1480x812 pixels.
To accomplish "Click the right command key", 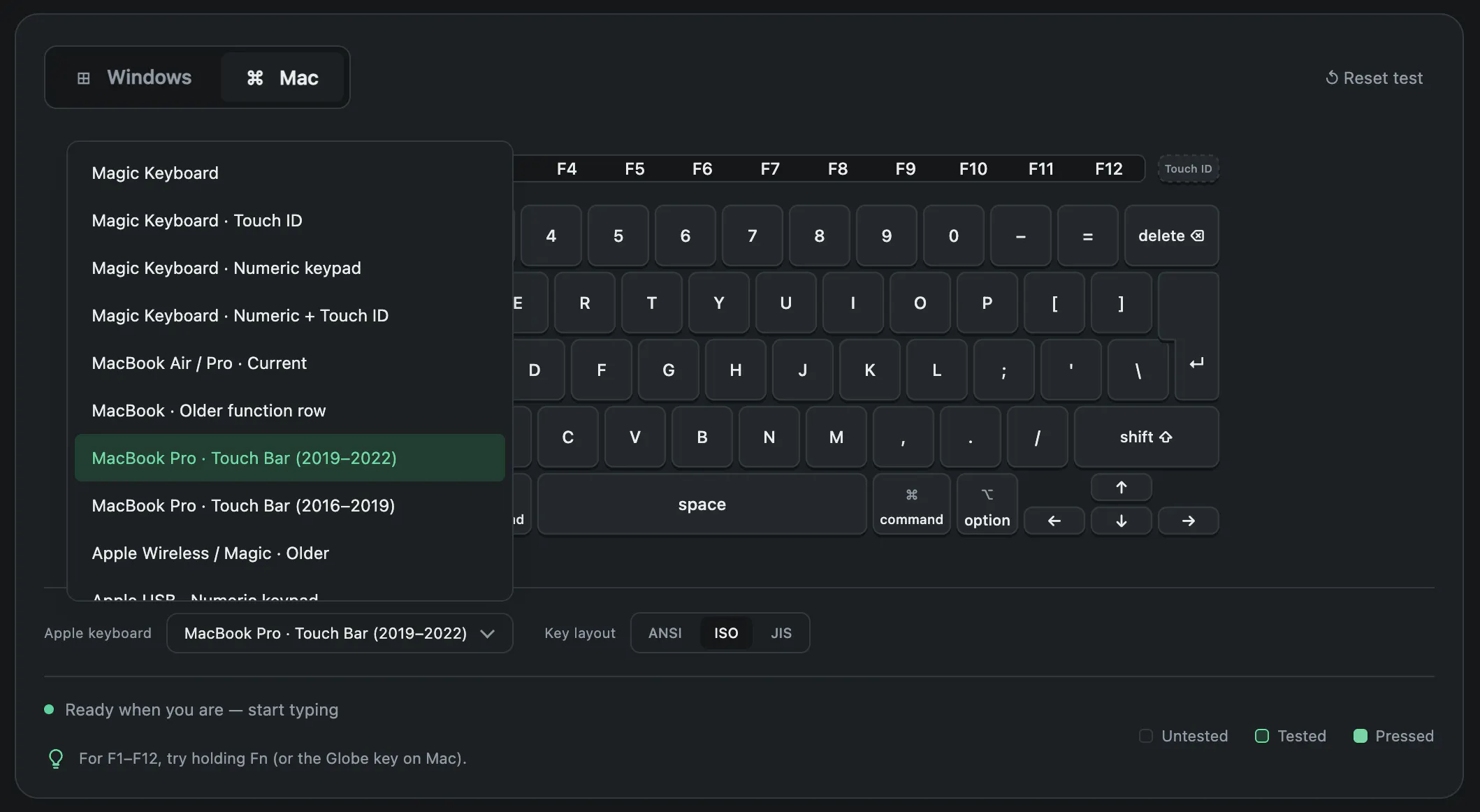I will coord(911,505).
